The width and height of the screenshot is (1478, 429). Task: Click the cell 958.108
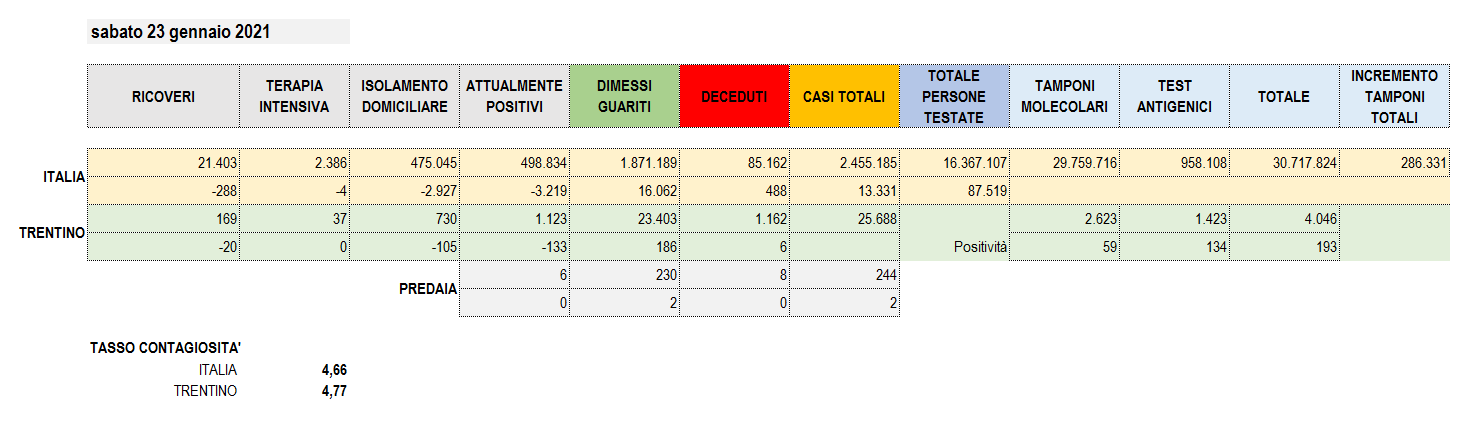1174,162
